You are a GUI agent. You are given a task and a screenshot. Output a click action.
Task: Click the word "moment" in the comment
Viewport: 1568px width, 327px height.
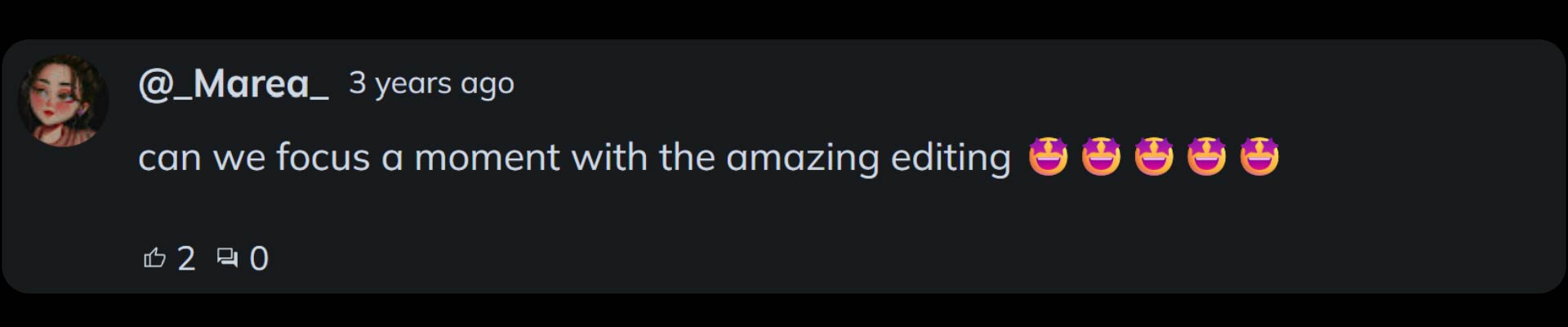click(487, 157)
